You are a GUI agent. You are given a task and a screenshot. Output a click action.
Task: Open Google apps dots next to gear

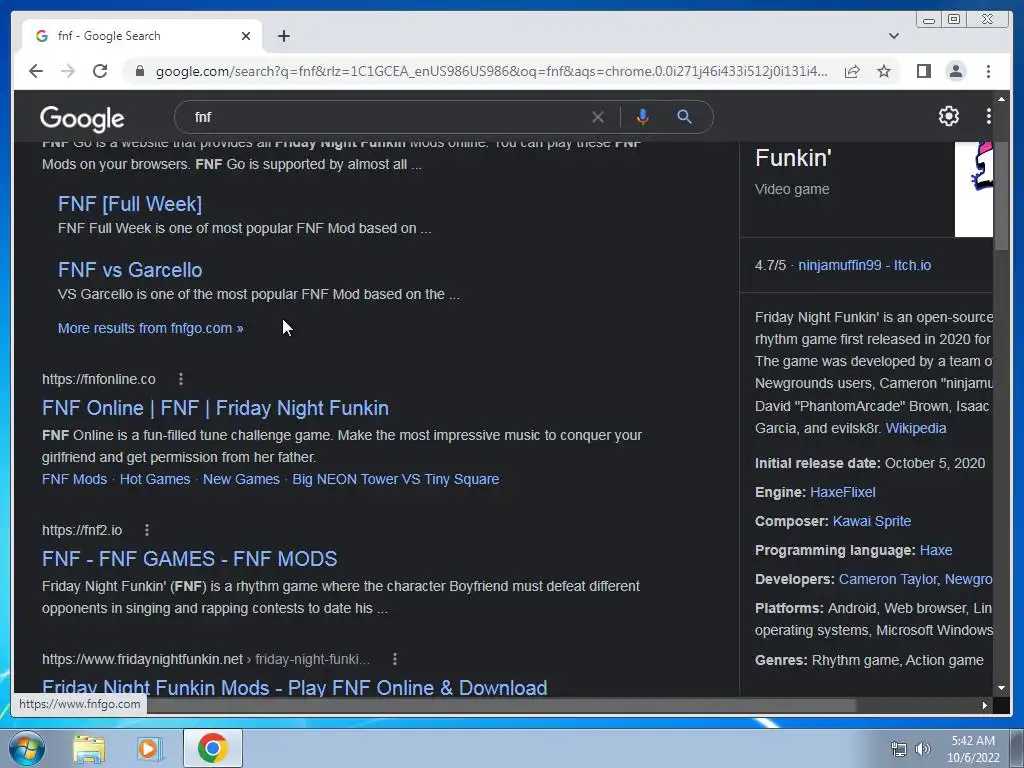[x=989, y=116]
